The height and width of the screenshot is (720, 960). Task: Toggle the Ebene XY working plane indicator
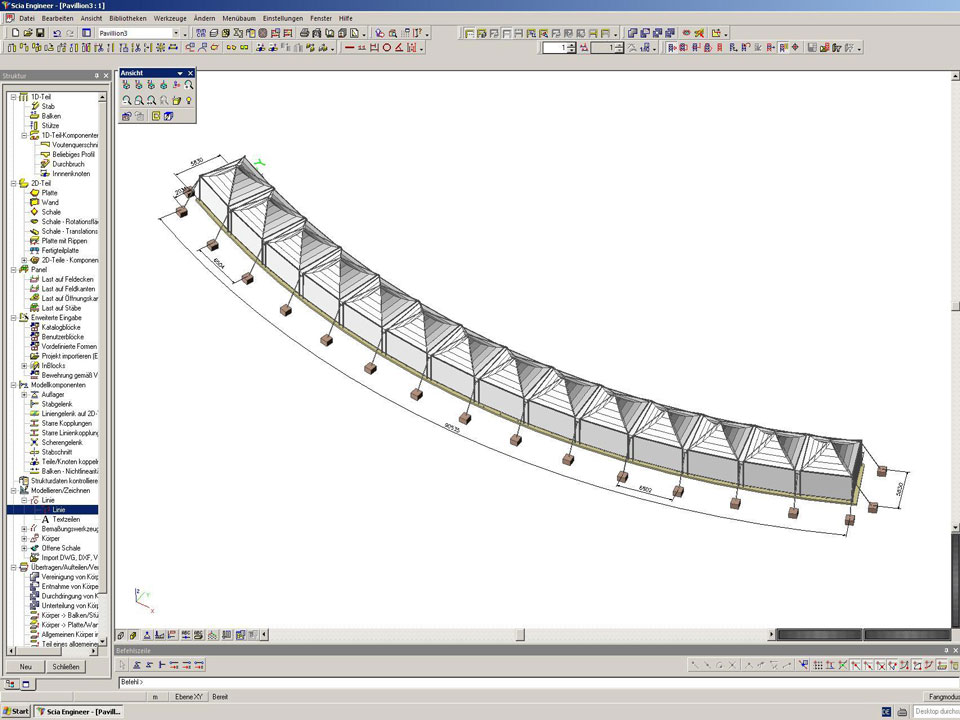(x=187, y=696)
